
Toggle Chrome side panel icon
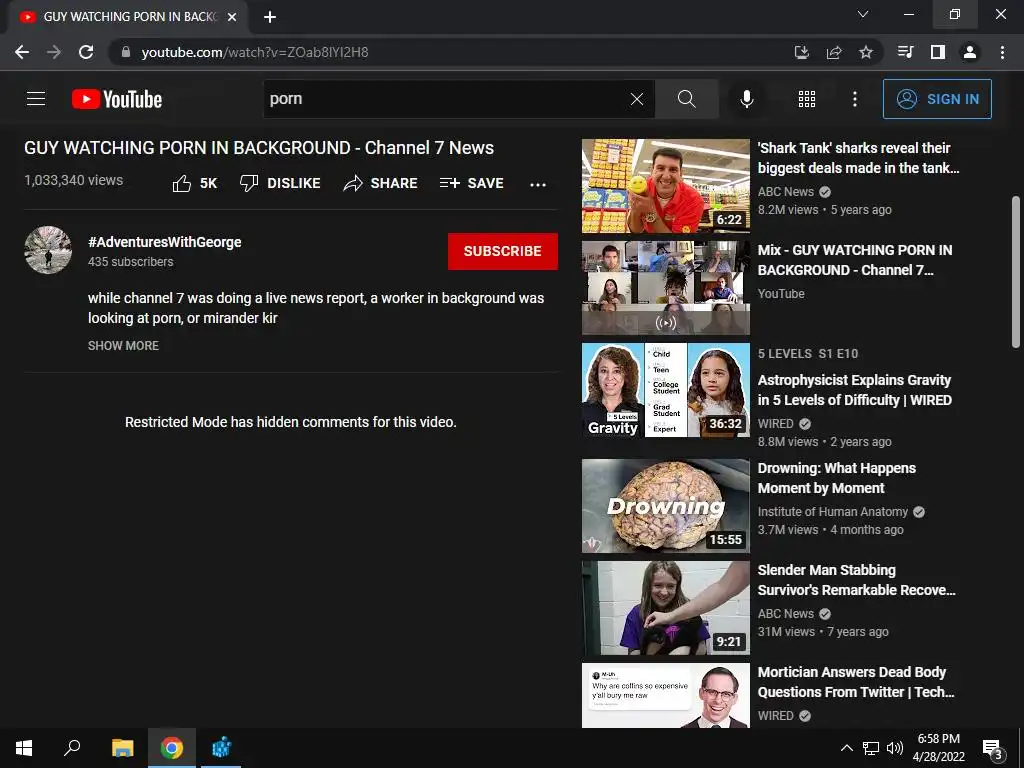coord(938,52)
